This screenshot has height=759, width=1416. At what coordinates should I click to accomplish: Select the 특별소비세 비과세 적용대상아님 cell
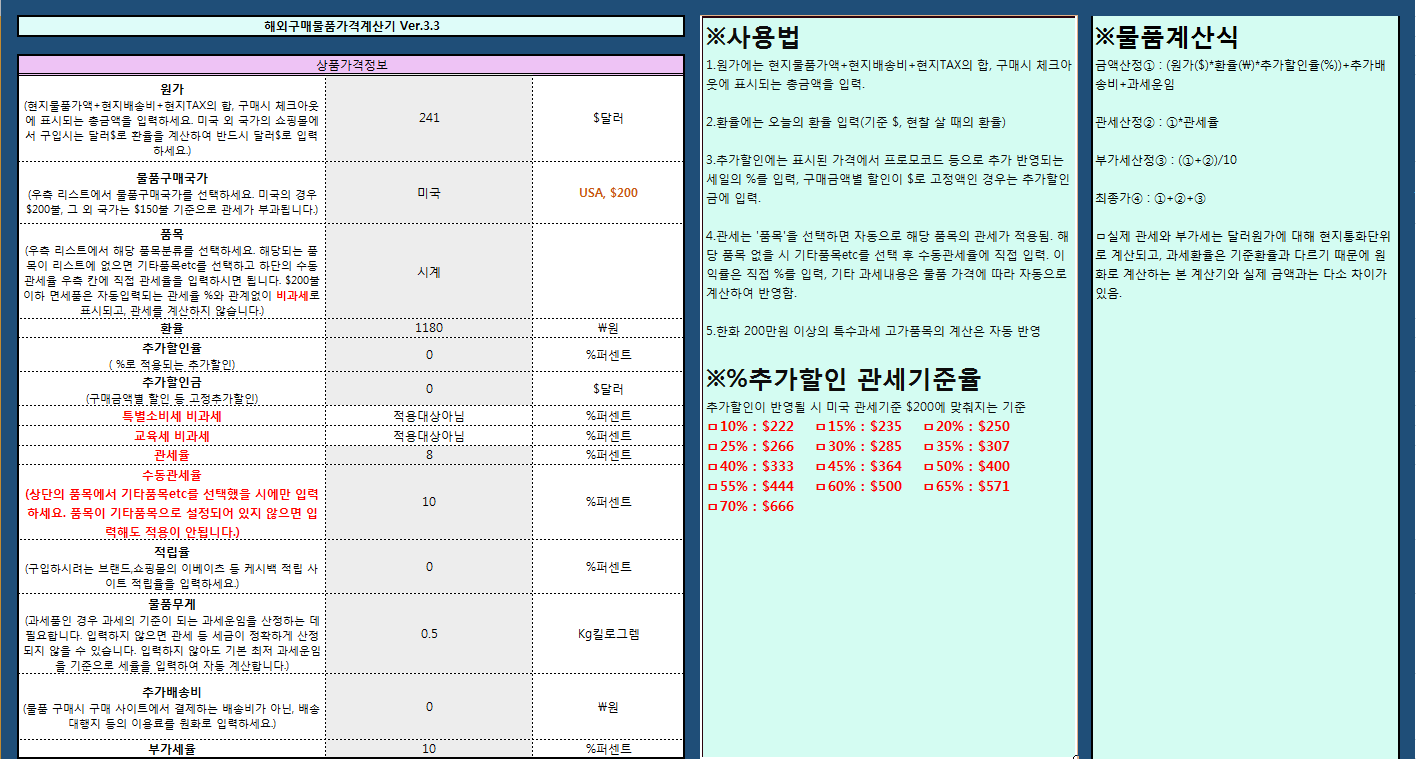[428, 416]
